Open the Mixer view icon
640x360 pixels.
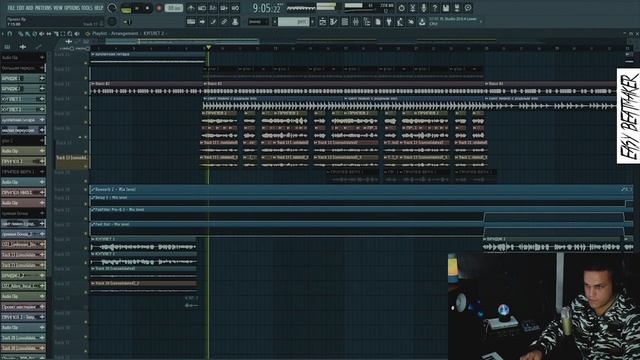[356, 22]
